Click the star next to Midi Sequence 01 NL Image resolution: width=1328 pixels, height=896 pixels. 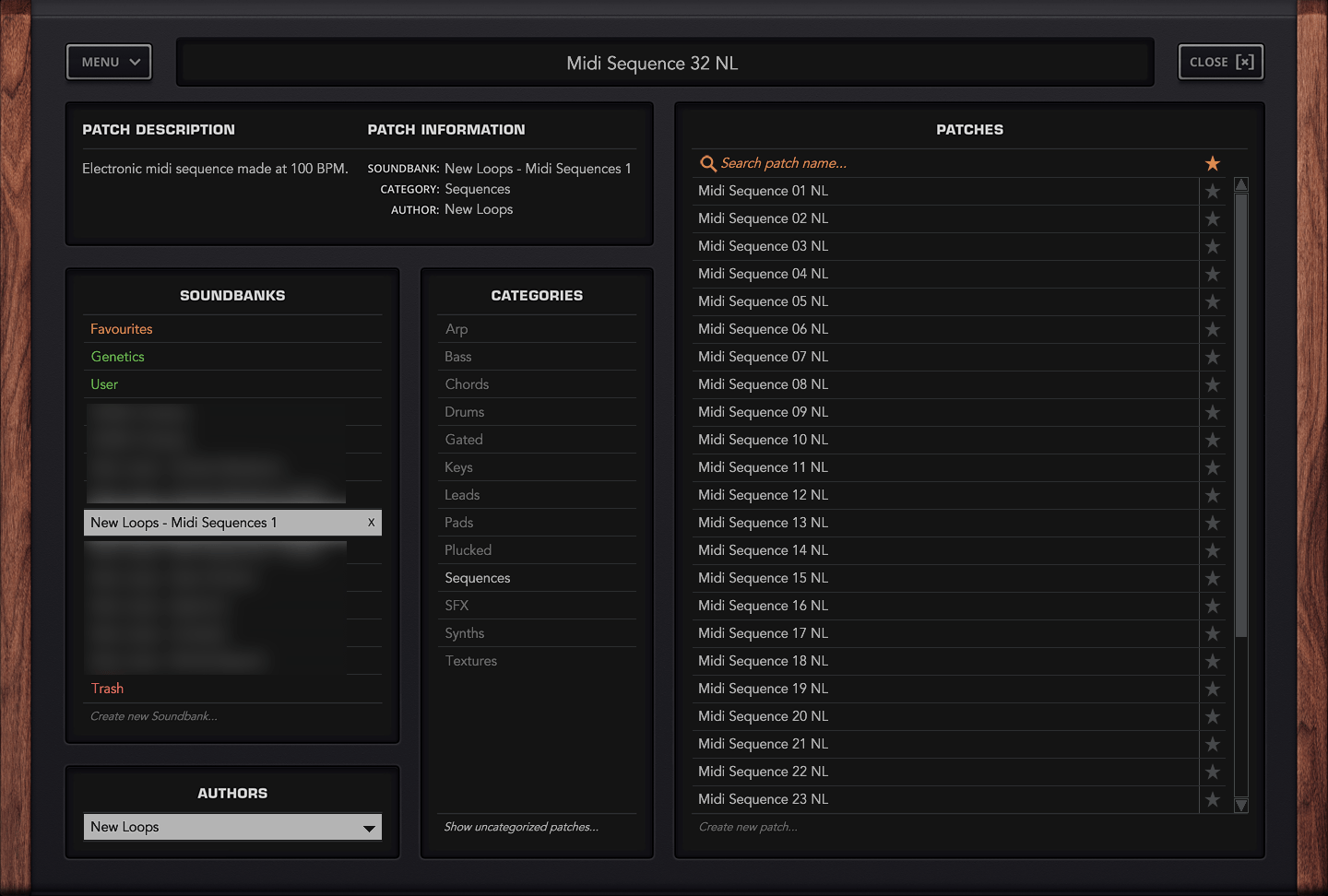1212,191
